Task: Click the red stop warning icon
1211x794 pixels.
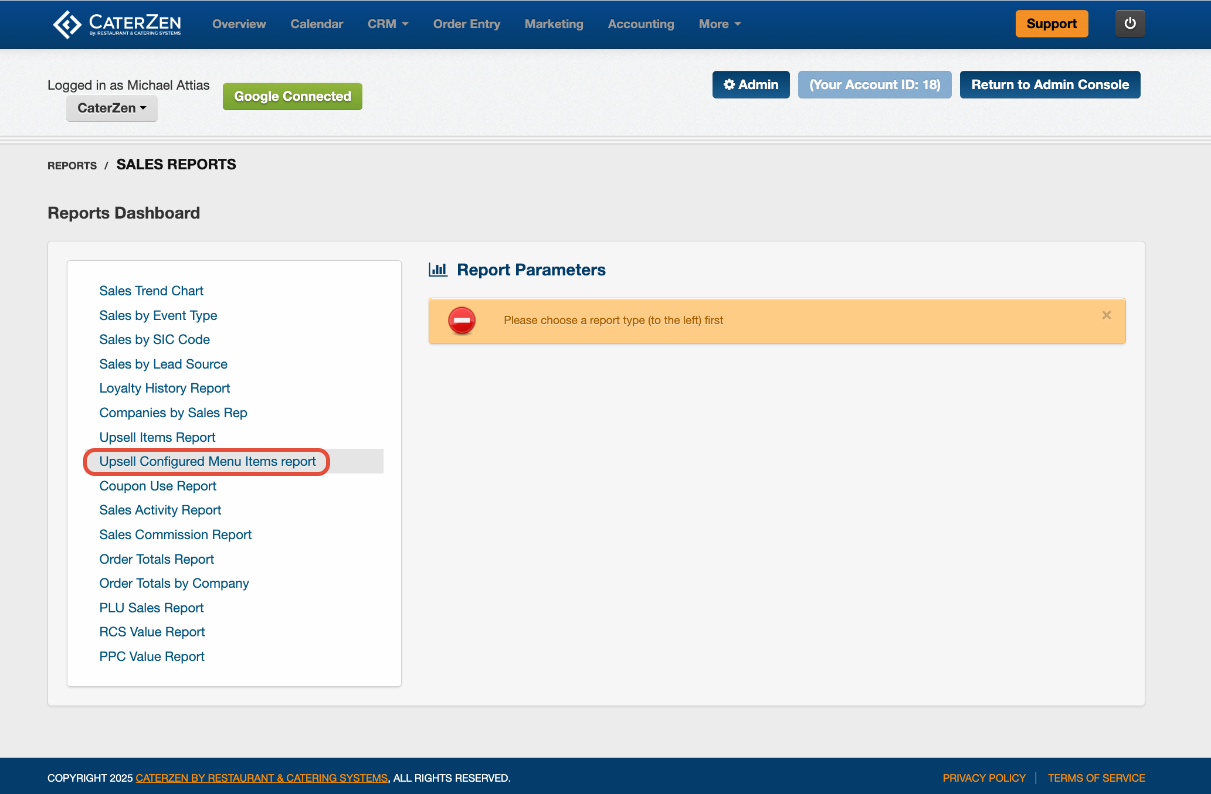Action: point(462,320)
